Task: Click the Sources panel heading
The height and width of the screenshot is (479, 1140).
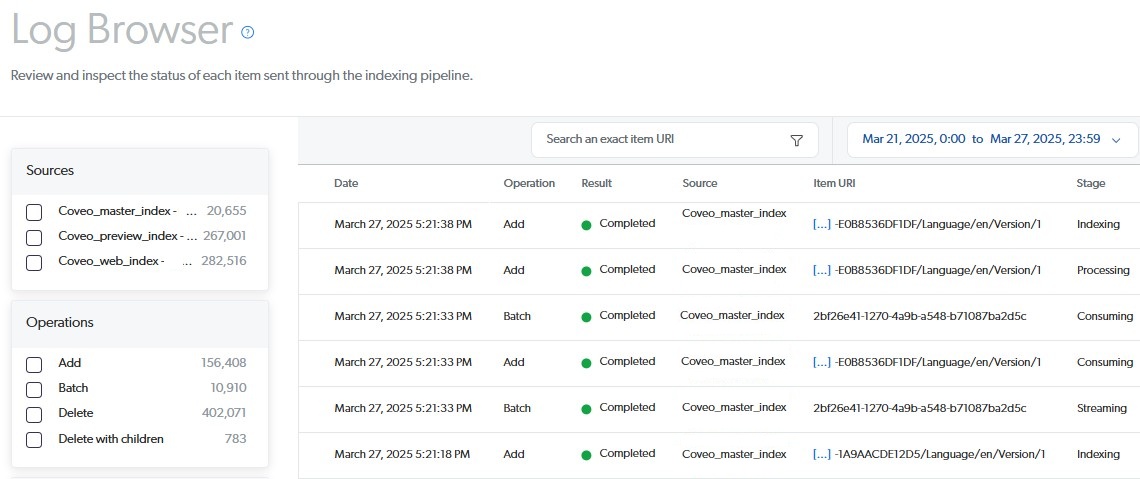Action: click(x=50, y=171)
